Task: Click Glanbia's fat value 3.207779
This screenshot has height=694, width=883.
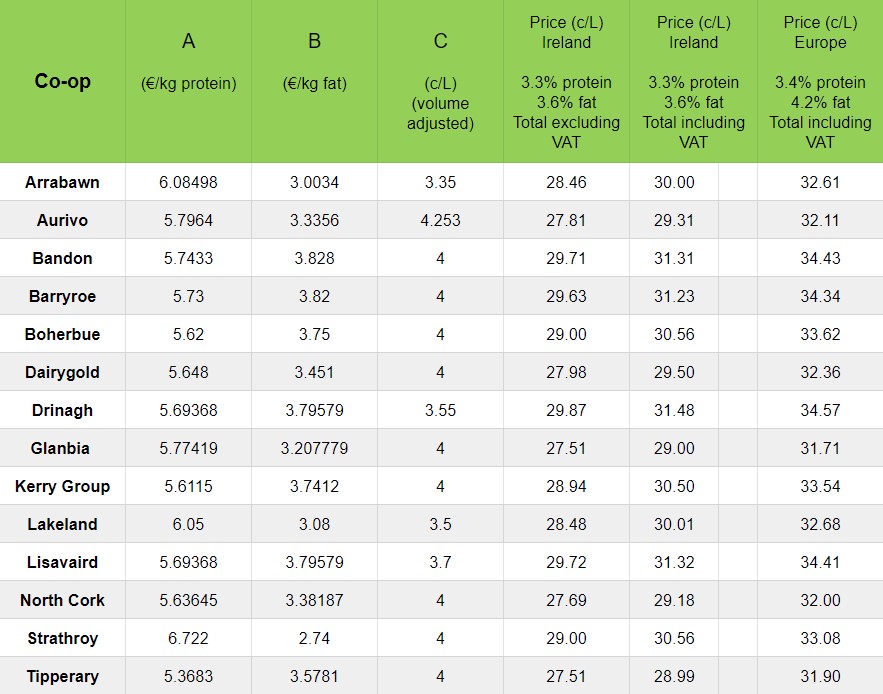Action: click(x=314, y=448)
